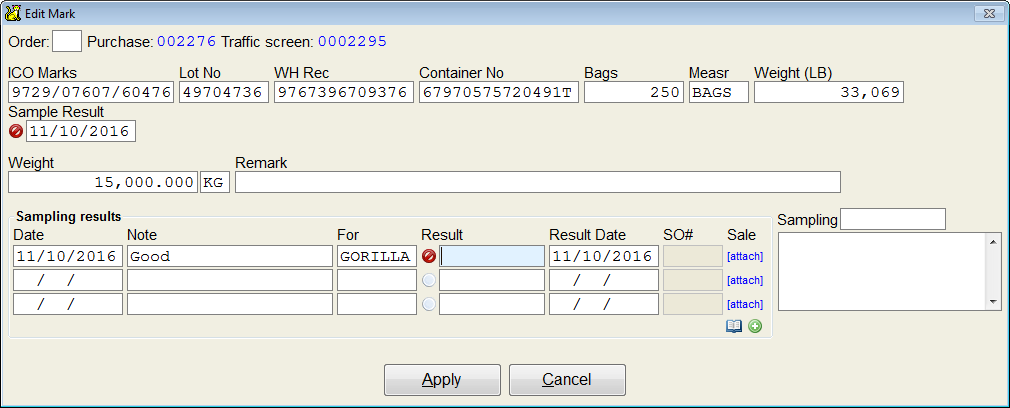Open the blue book icon under sampling results

(x=734, y=327)
